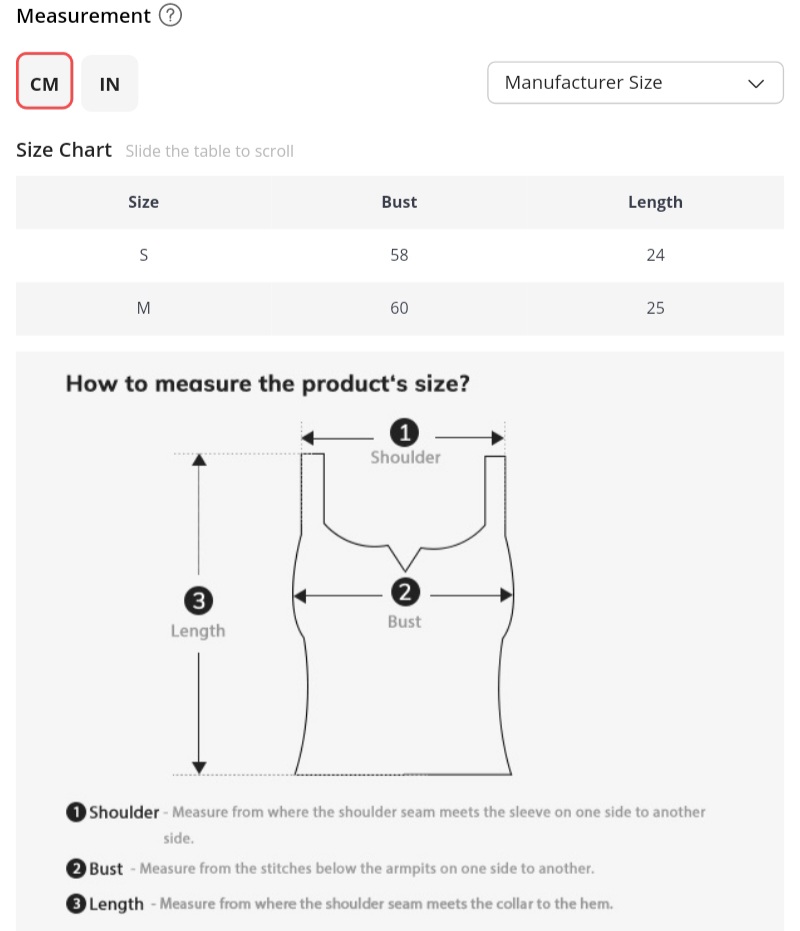
Task: Click the Size column header
Action: (143, 202)
